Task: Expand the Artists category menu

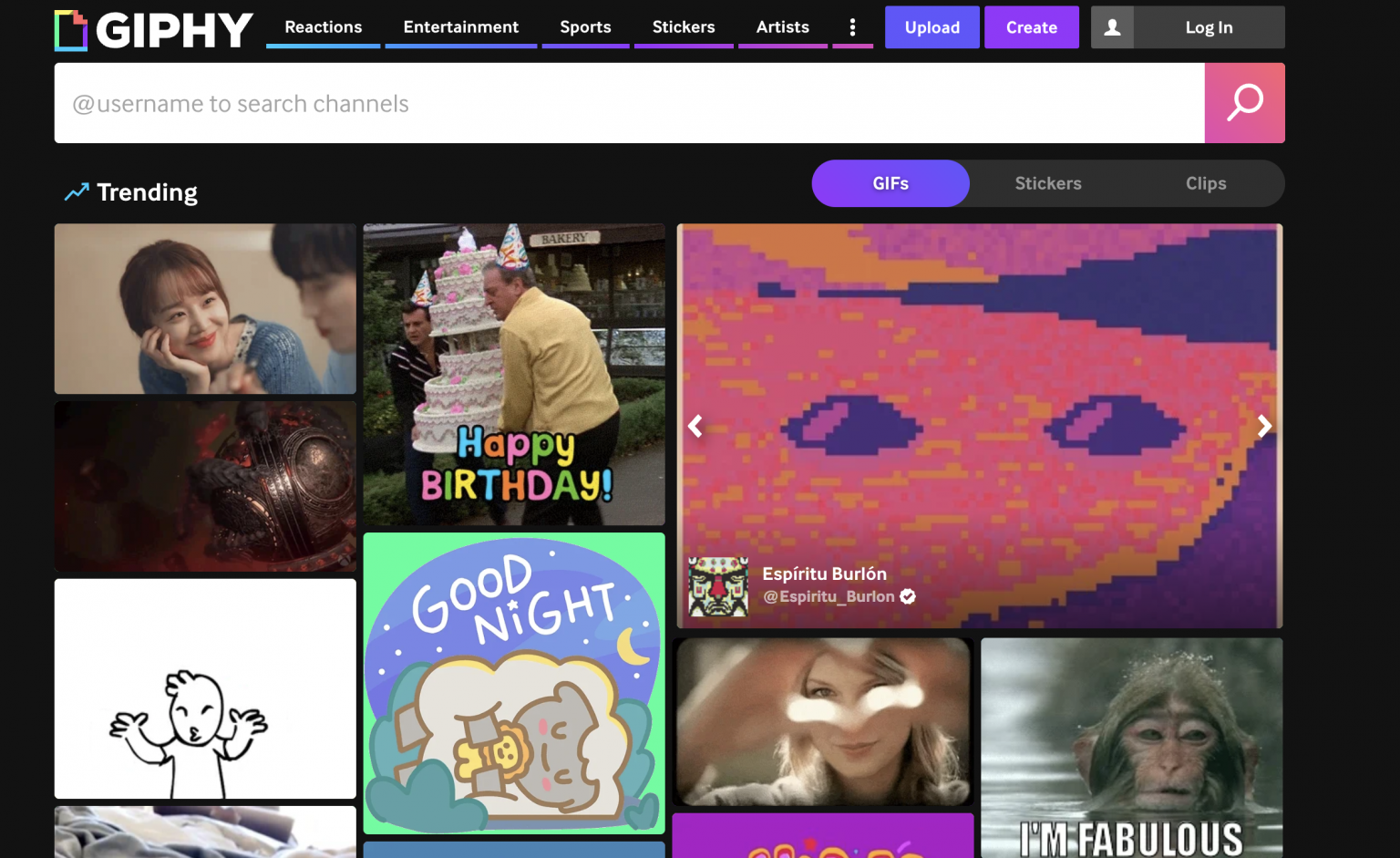Action: click(x=782, y=27)
